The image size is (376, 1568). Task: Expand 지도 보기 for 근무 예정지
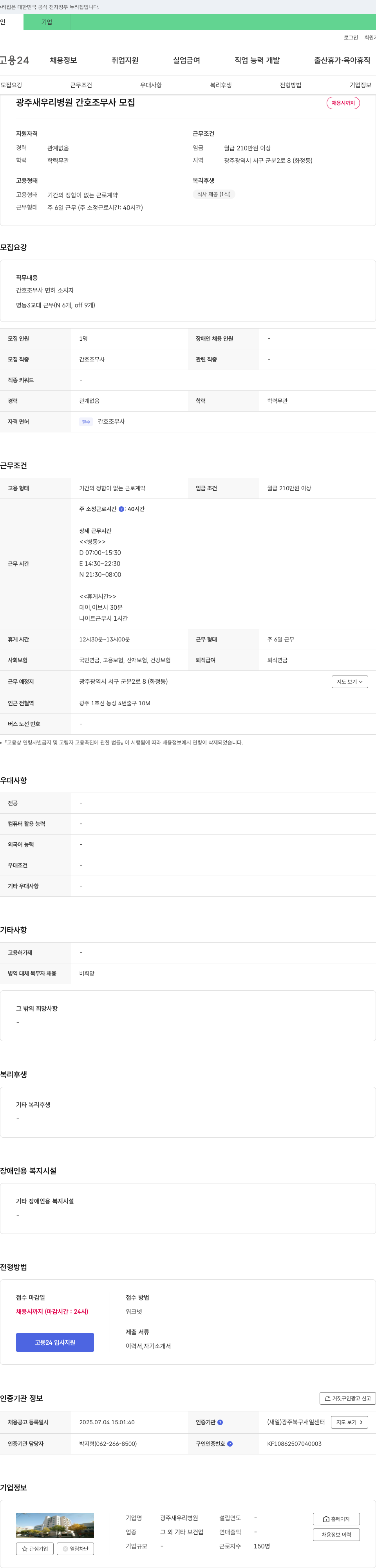click(350, 682)
